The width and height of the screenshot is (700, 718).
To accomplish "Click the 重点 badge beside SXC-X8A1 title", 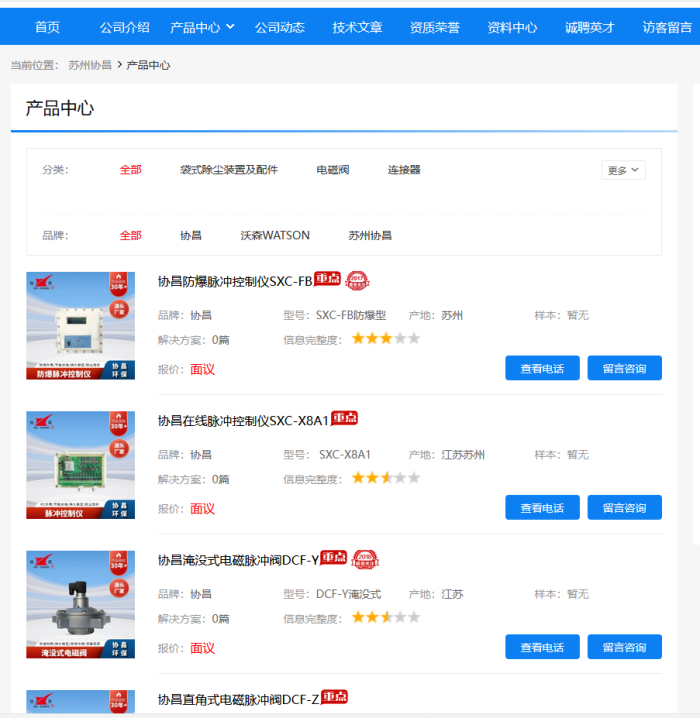I will point(344,418).
